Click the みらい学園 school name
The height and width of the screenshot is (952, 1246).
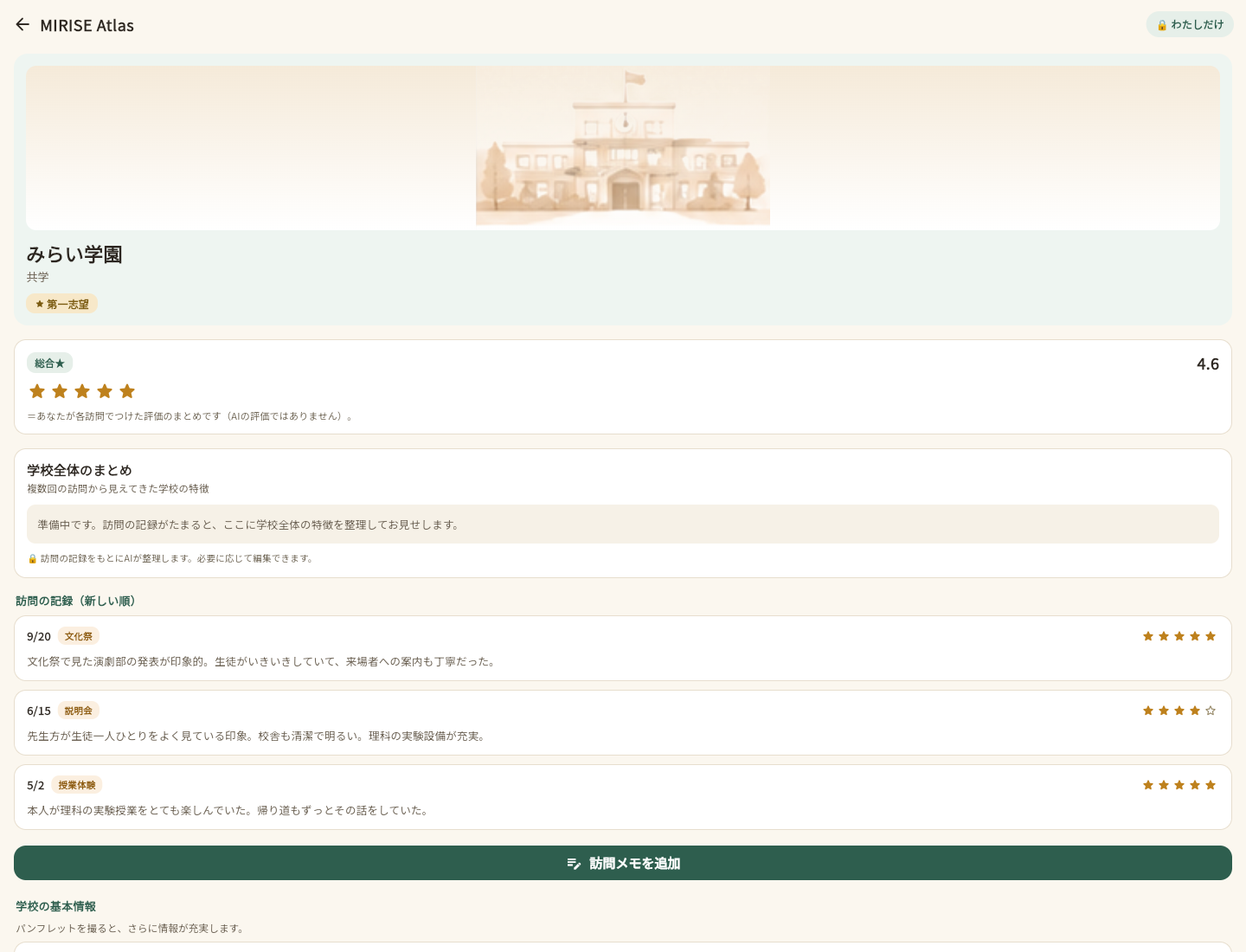[74, 254]
